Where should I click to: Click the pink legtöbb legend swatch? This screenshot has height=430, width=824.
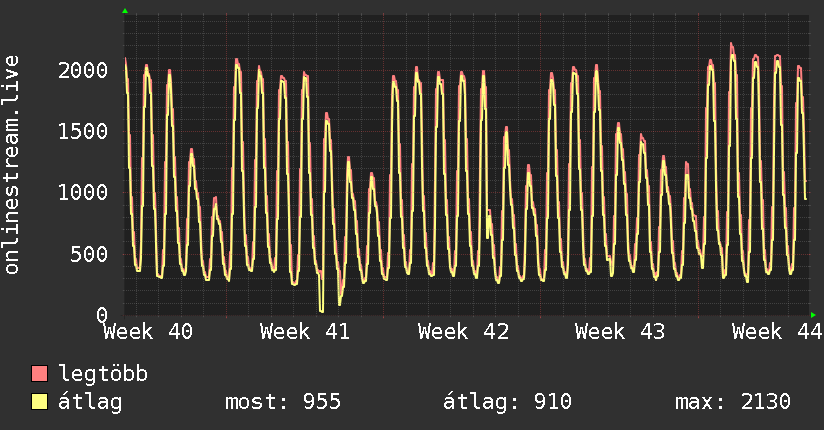[39, 373]
